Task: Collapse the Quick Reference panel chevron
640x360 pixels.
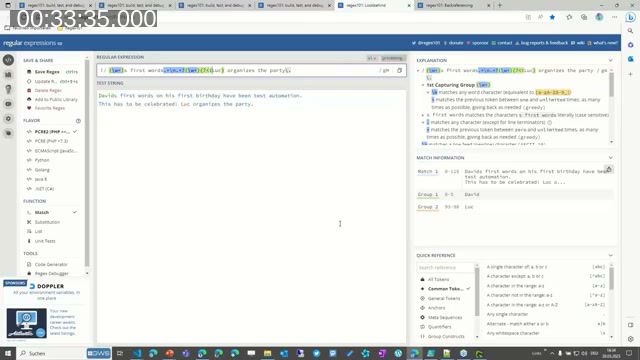Action: 610,256
